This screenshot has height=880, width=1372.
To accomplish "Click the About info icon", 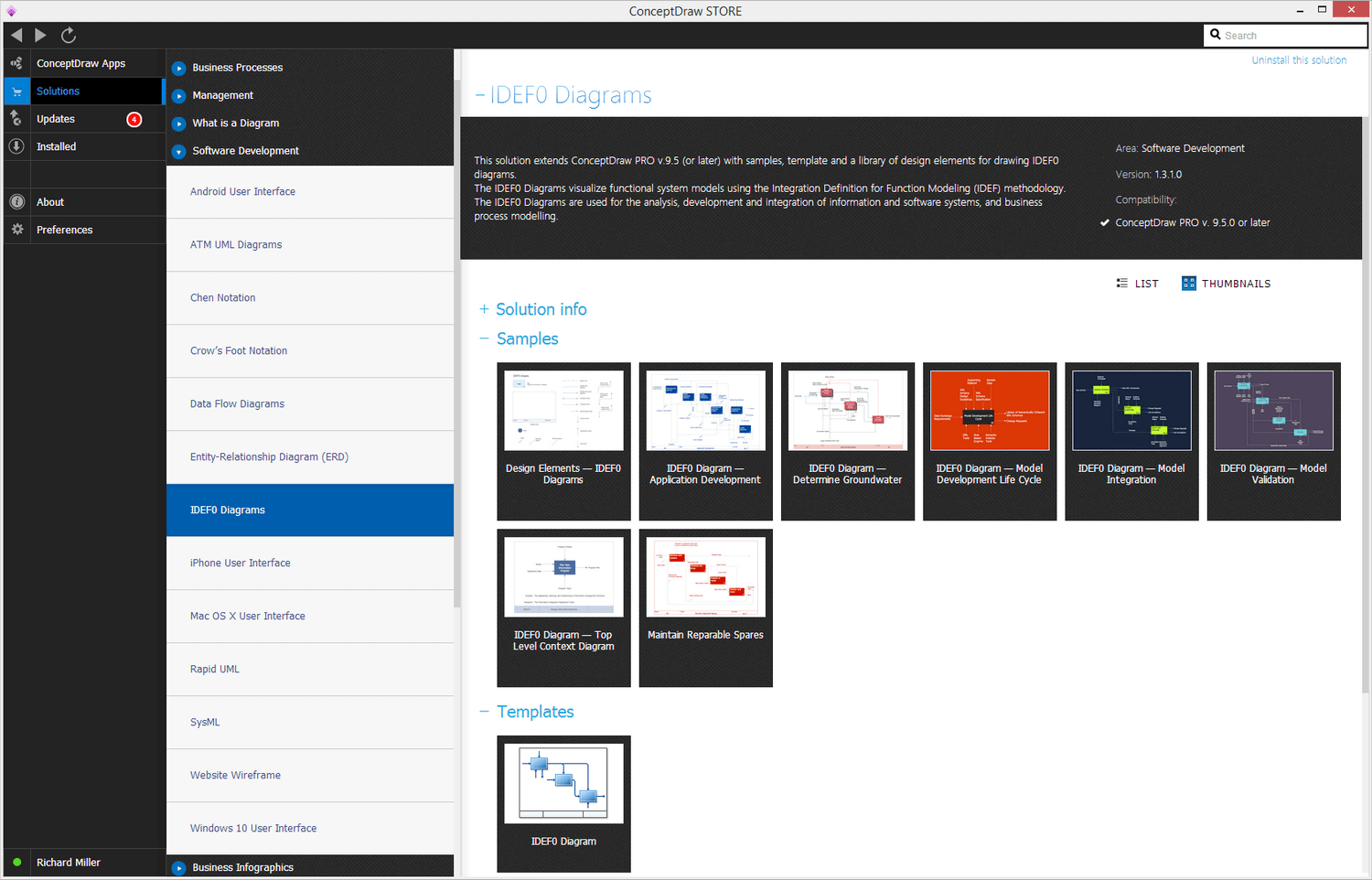I will coord(16,202).
